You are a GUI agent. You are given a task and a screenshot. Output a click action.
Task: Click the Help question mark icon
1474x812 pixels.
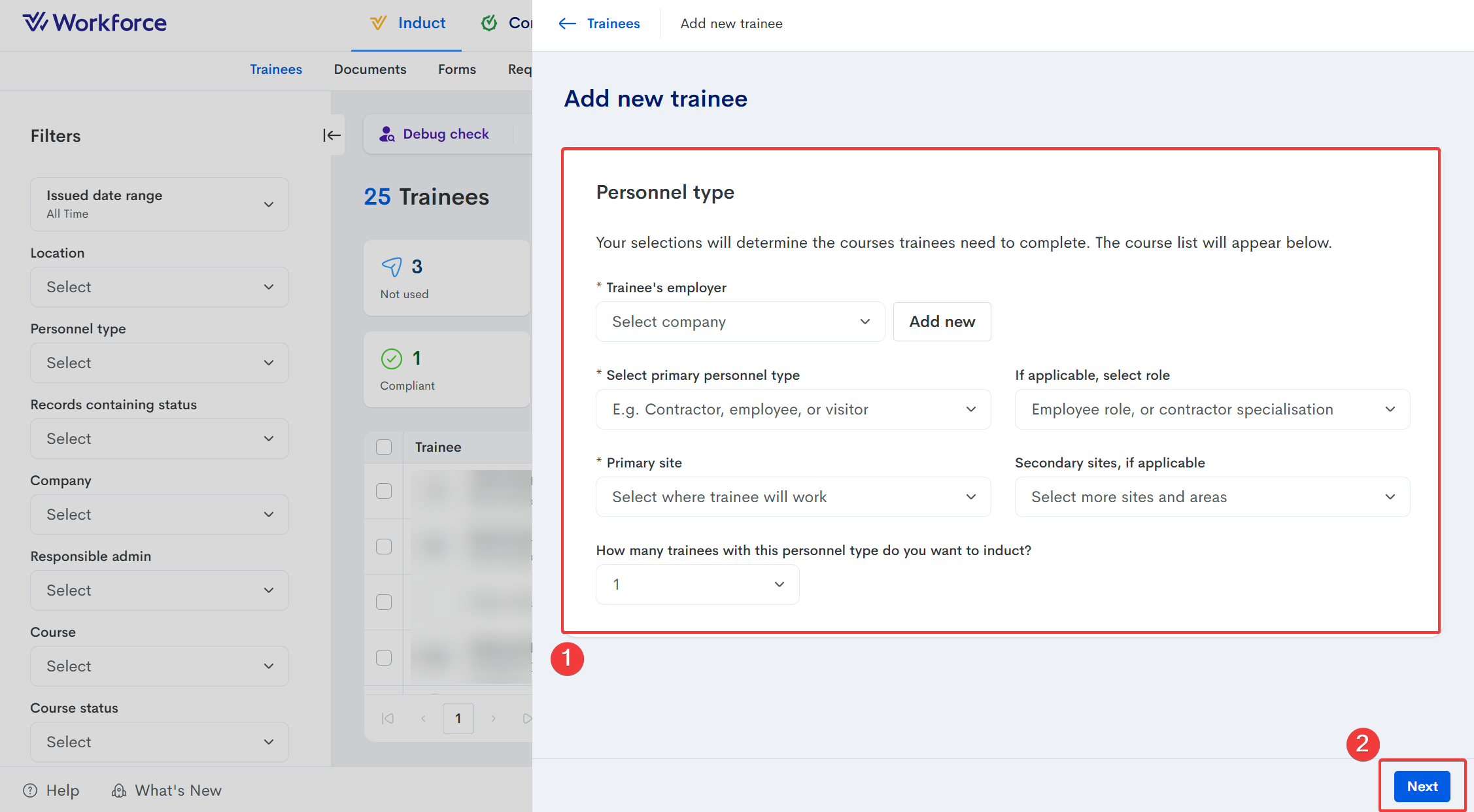point(30,790)
